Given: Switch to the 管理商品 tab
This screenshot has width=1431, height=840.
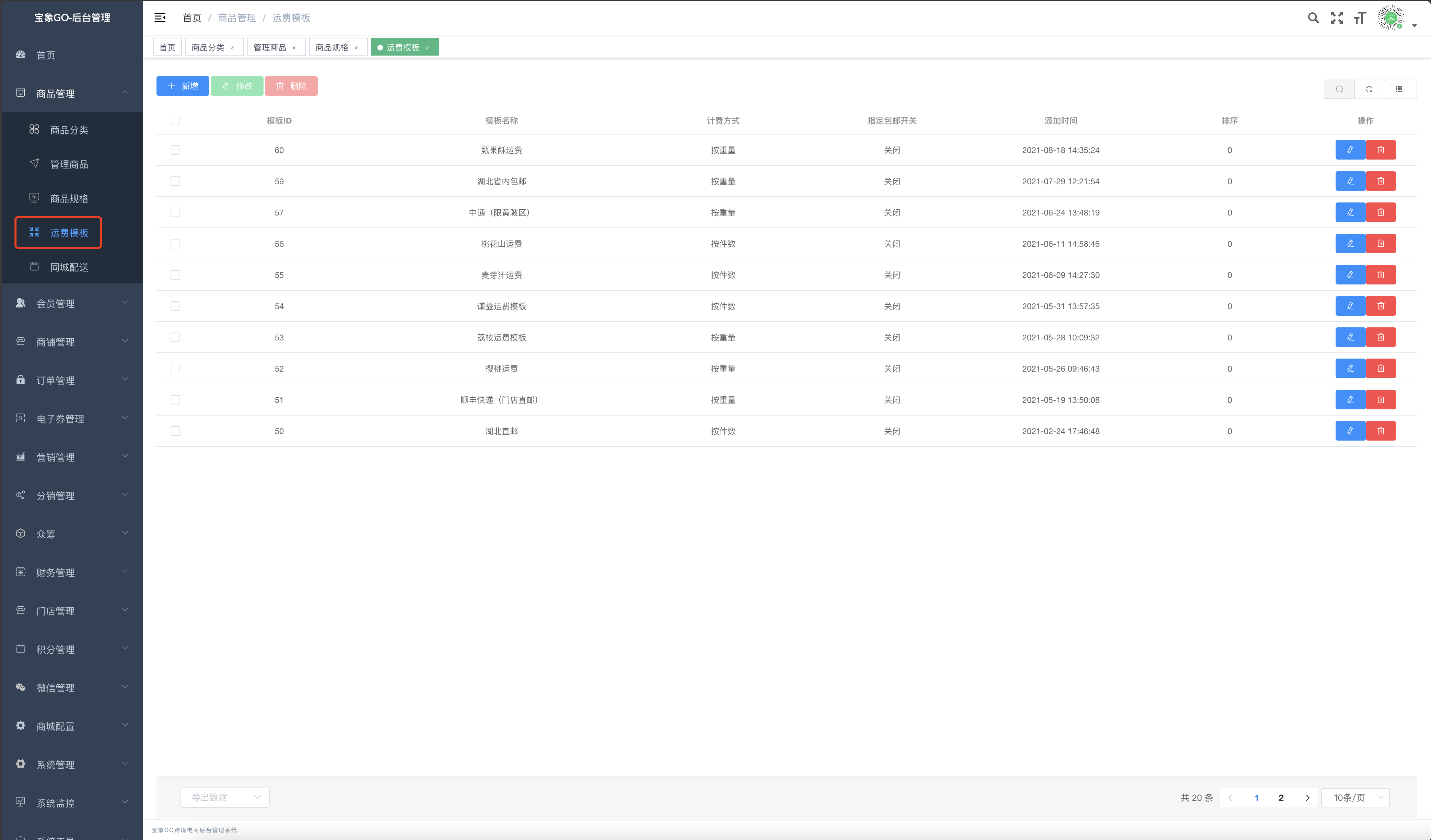Looking at the screenshot, I should pyautogui.click(x=270, y=47).
